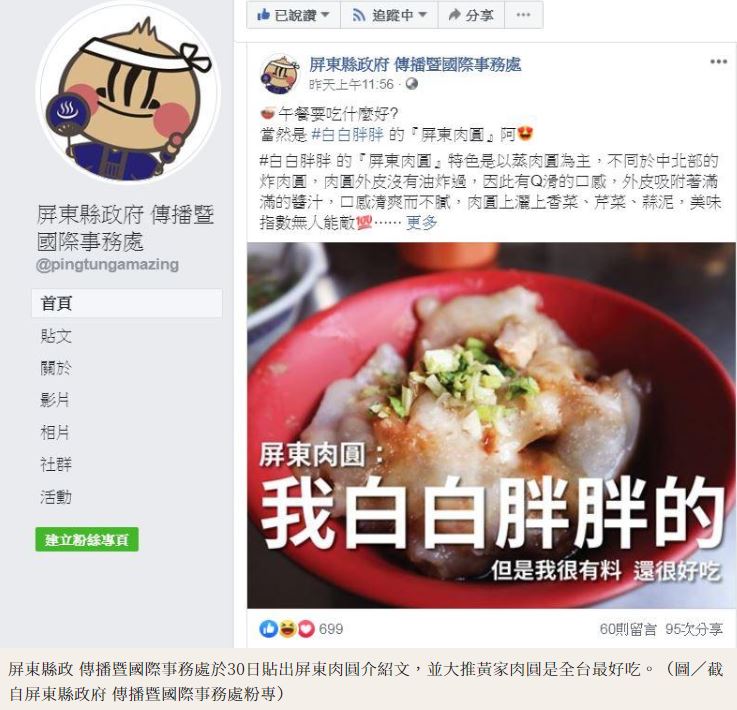Click the post author's small avatar icon
The width and height of the screenshot is (737, 710).
click(280, 74)
